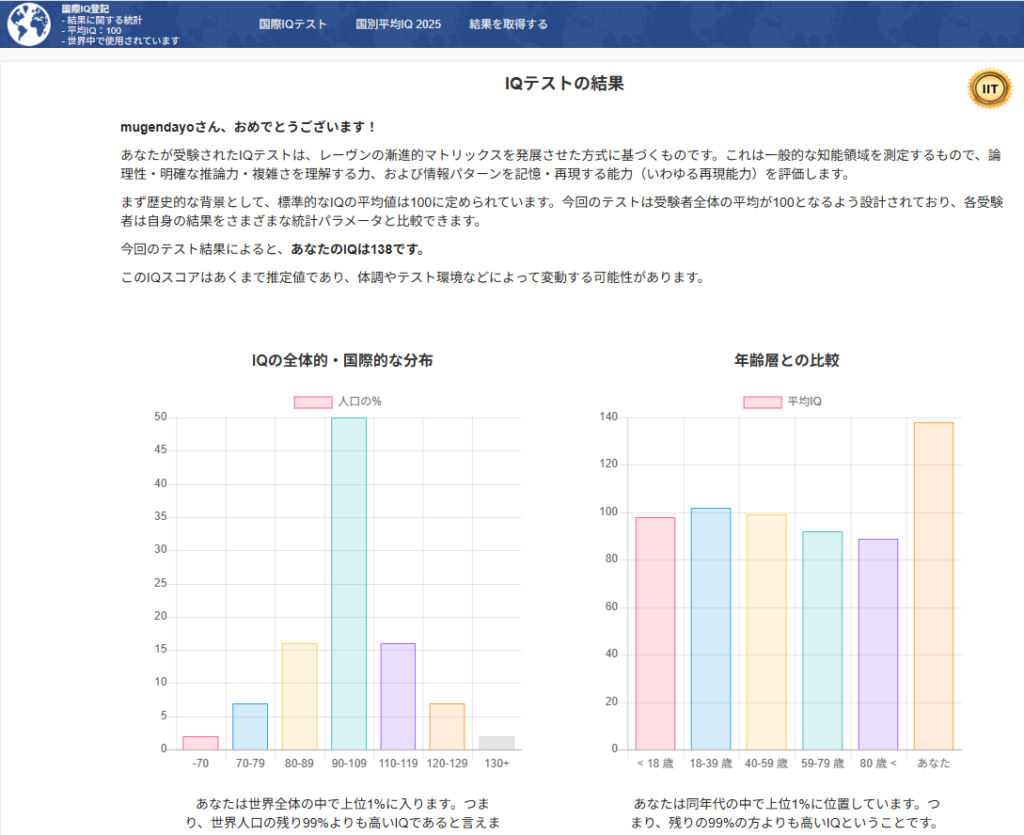Screen dimensions: 1024x835
Task: Click the gold IIT badge icon
Action: coord(989,89)
